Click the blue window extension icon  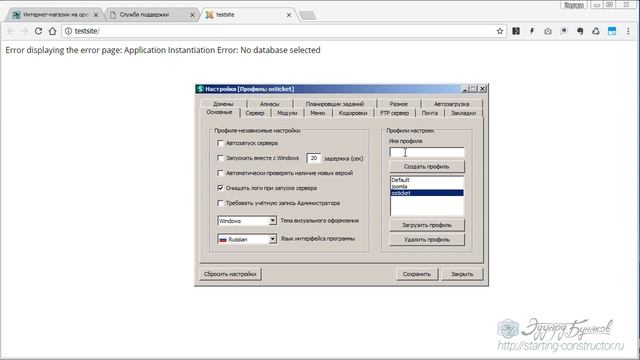coord(612,31)
